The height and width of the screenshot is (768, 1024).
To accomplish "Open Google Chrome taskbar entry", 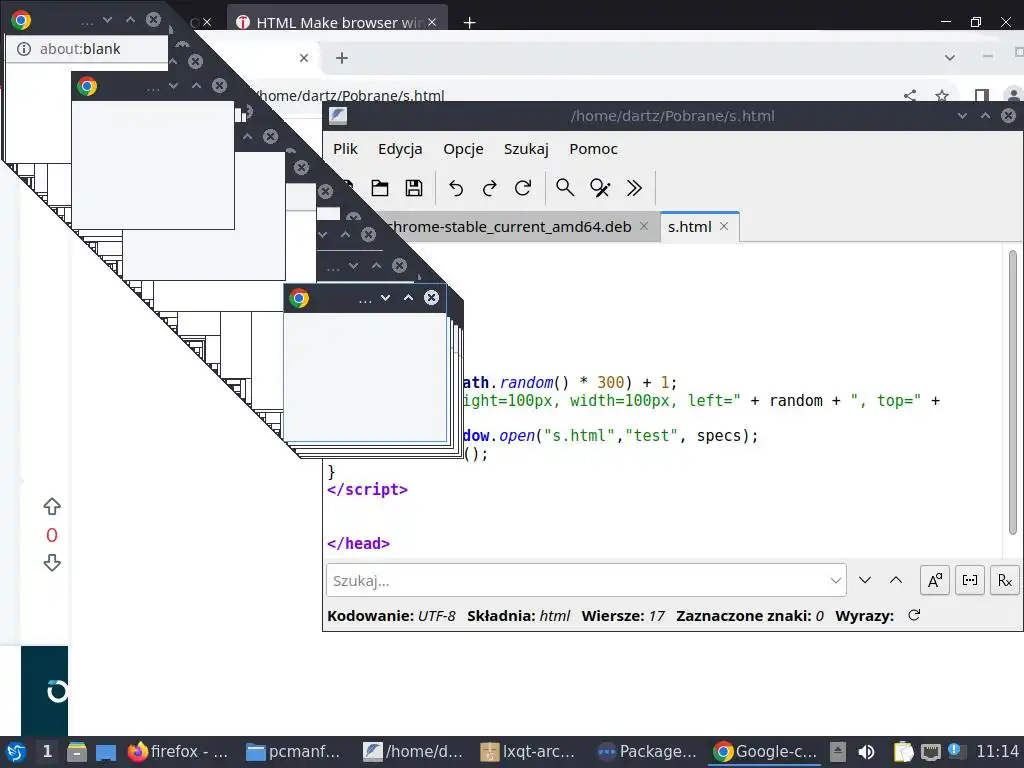I will (765, 752).
